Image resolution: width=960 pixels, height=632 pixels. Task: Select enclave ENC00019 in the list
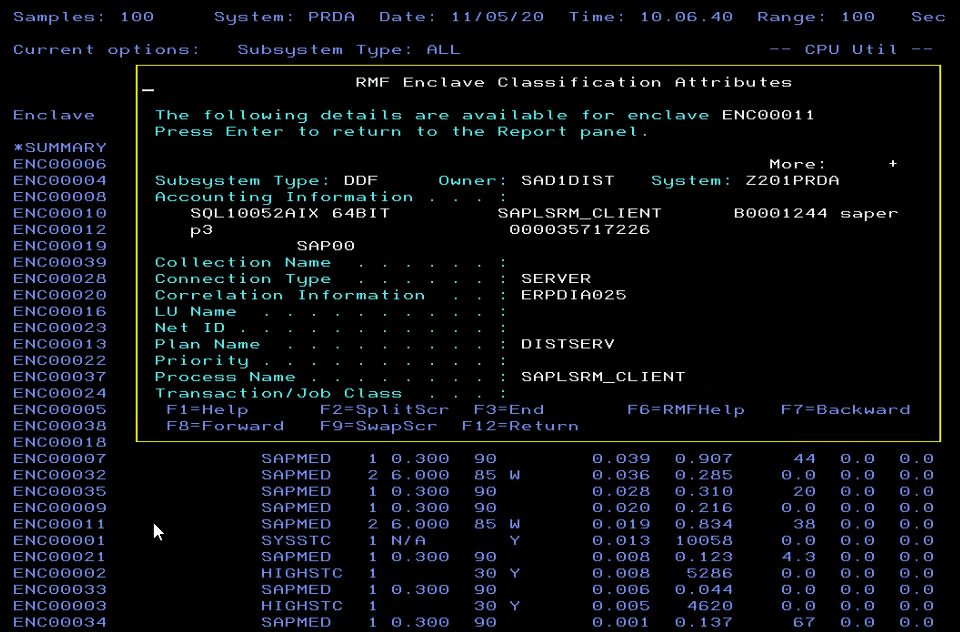pos(59,246)
